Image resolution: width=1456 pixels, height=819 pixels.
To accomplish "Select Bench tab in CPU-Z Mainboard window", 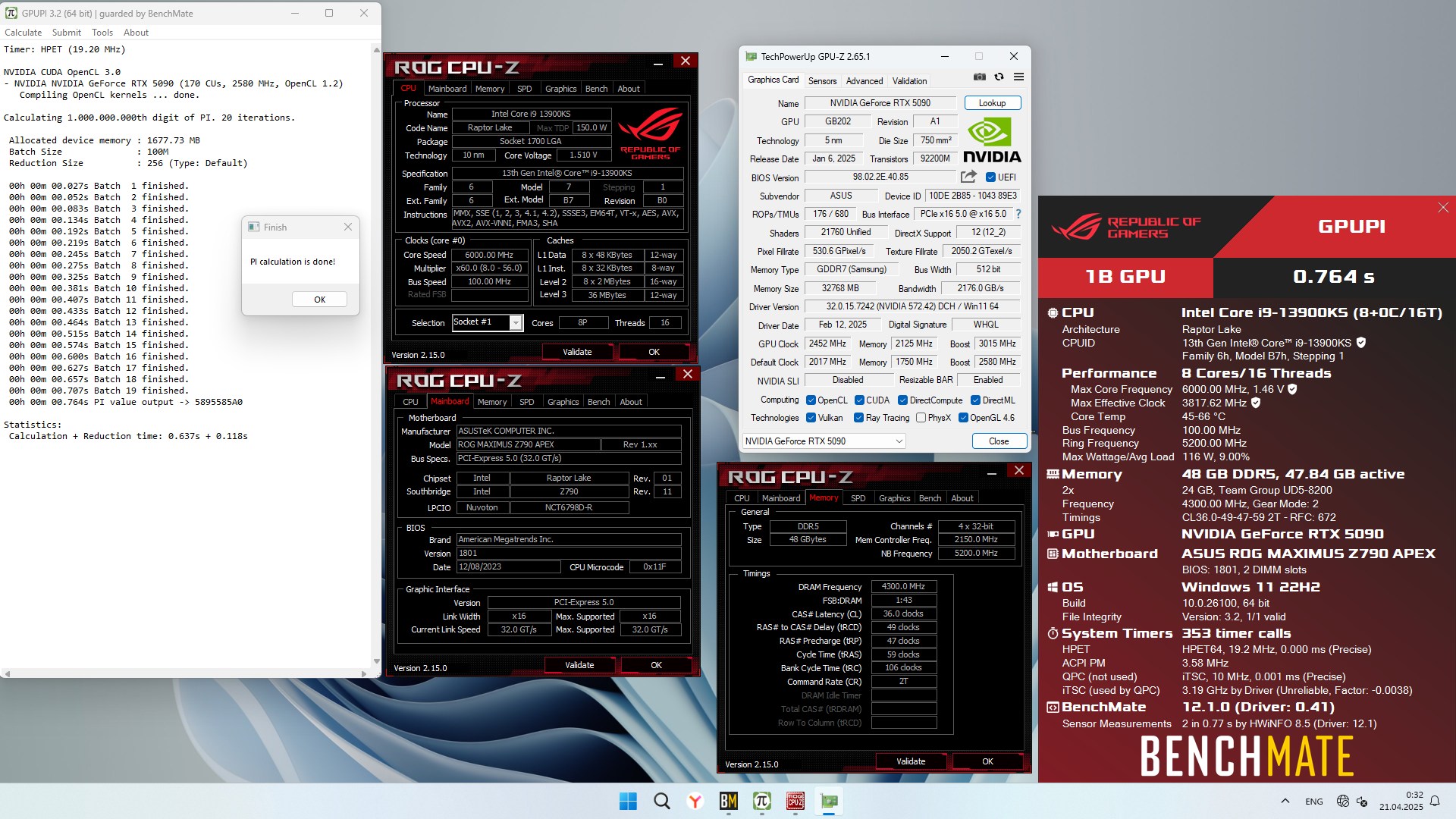I will click(598, 402).
